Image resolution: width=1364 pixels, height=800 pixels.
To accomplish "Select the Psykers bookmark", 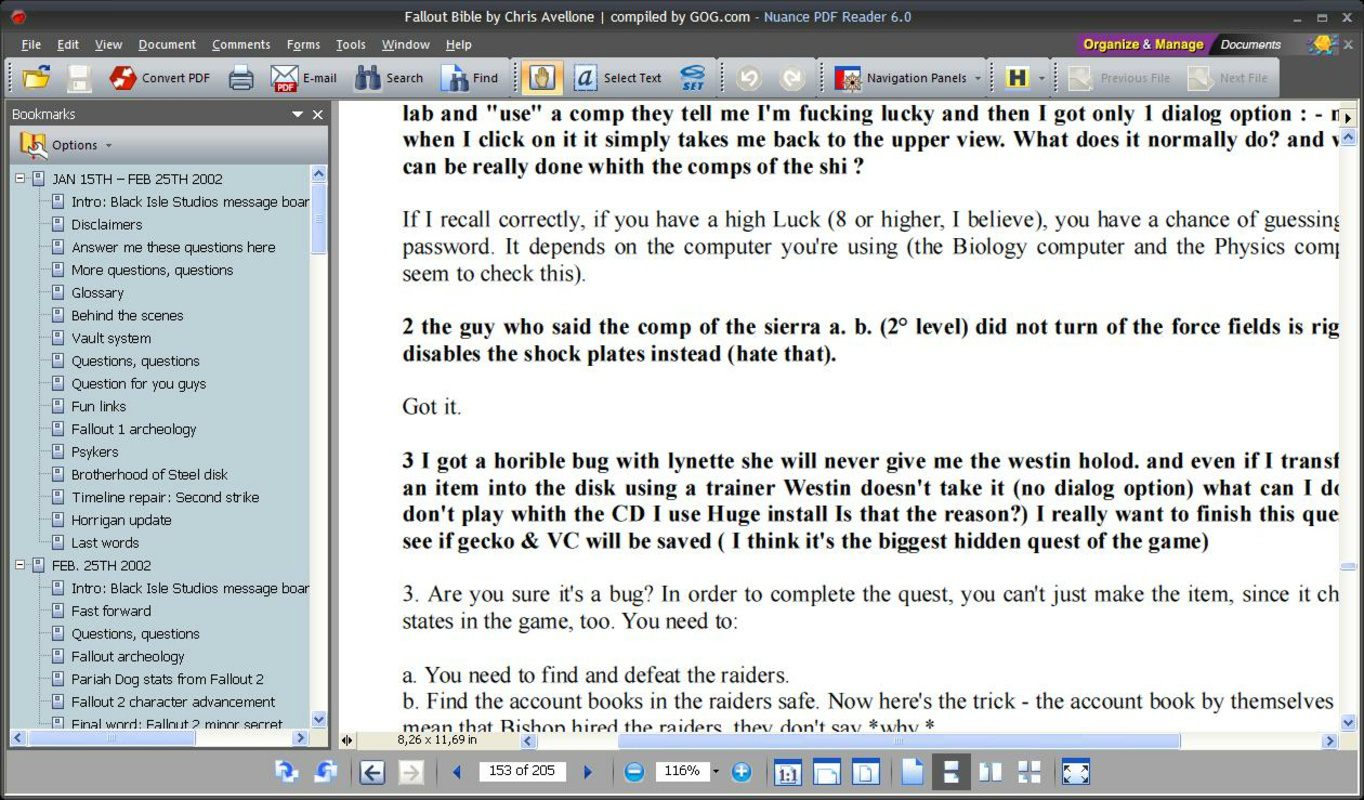I will pyautogui.click(x=95, y=452).
